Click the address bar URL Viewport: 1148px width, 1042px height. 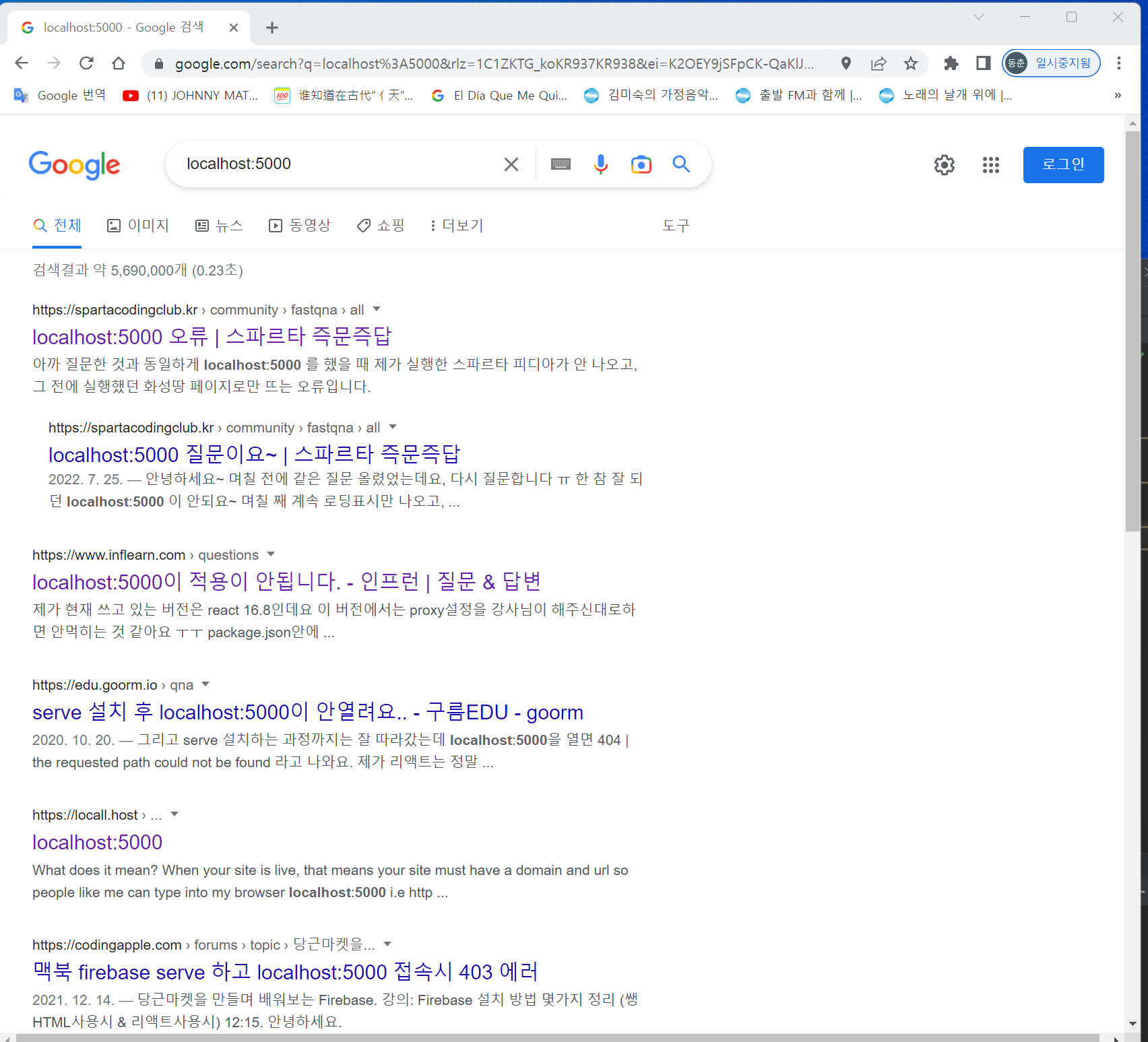tap(494, 64)
